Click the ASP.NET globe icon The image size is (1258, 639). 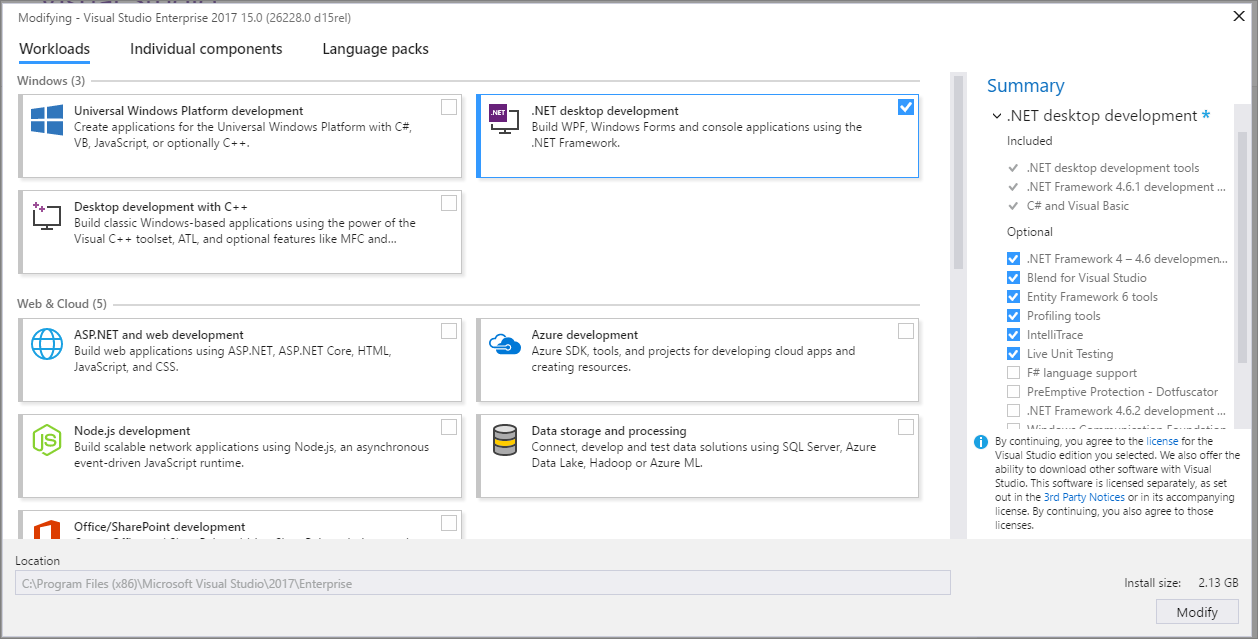[x=47, y=344]
